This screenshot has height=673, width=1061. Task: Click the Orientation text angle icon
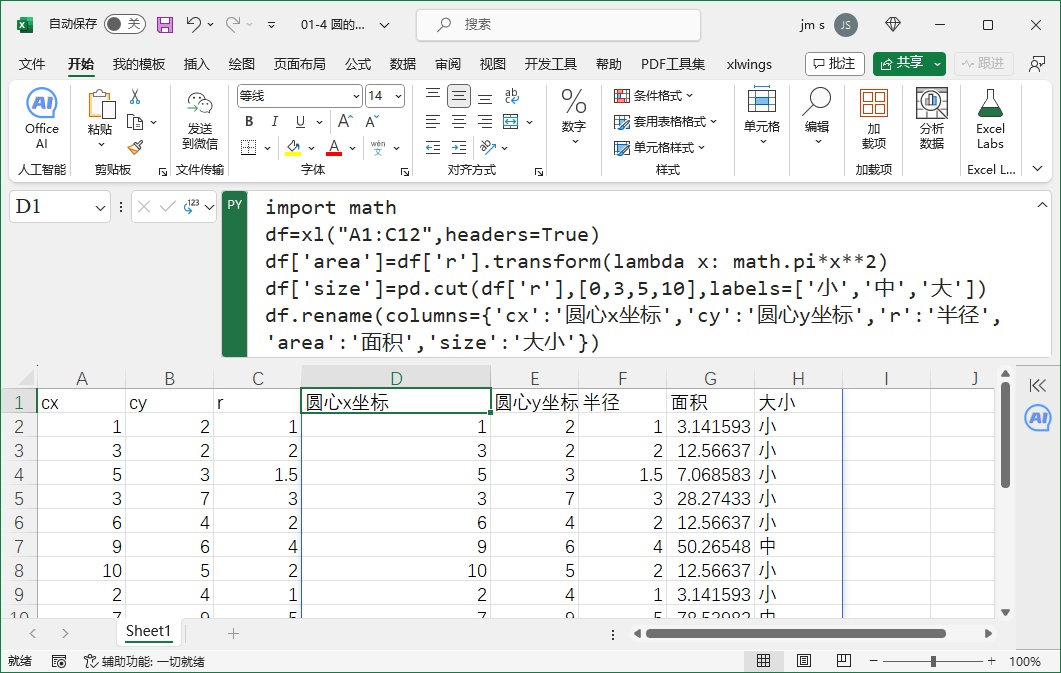[488, 147]
